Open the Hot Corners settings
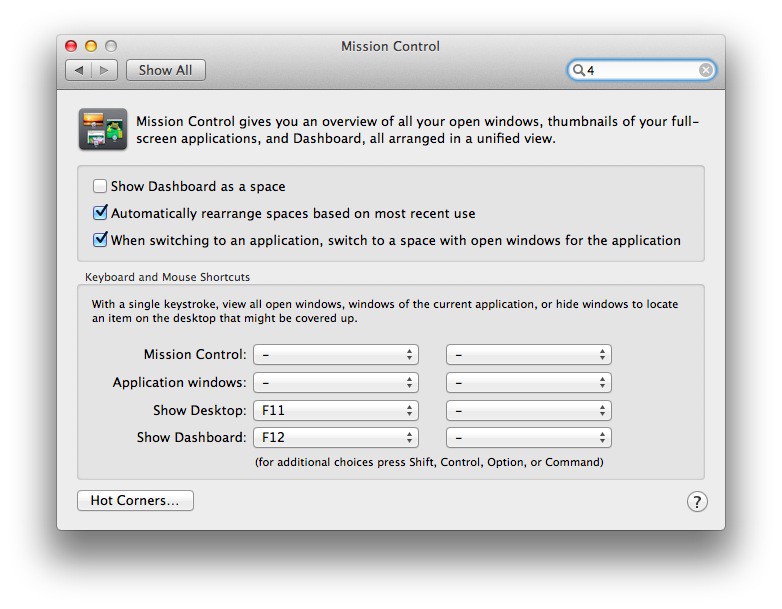The width and height of the screenshot is (782, 609). coord(135,501)
